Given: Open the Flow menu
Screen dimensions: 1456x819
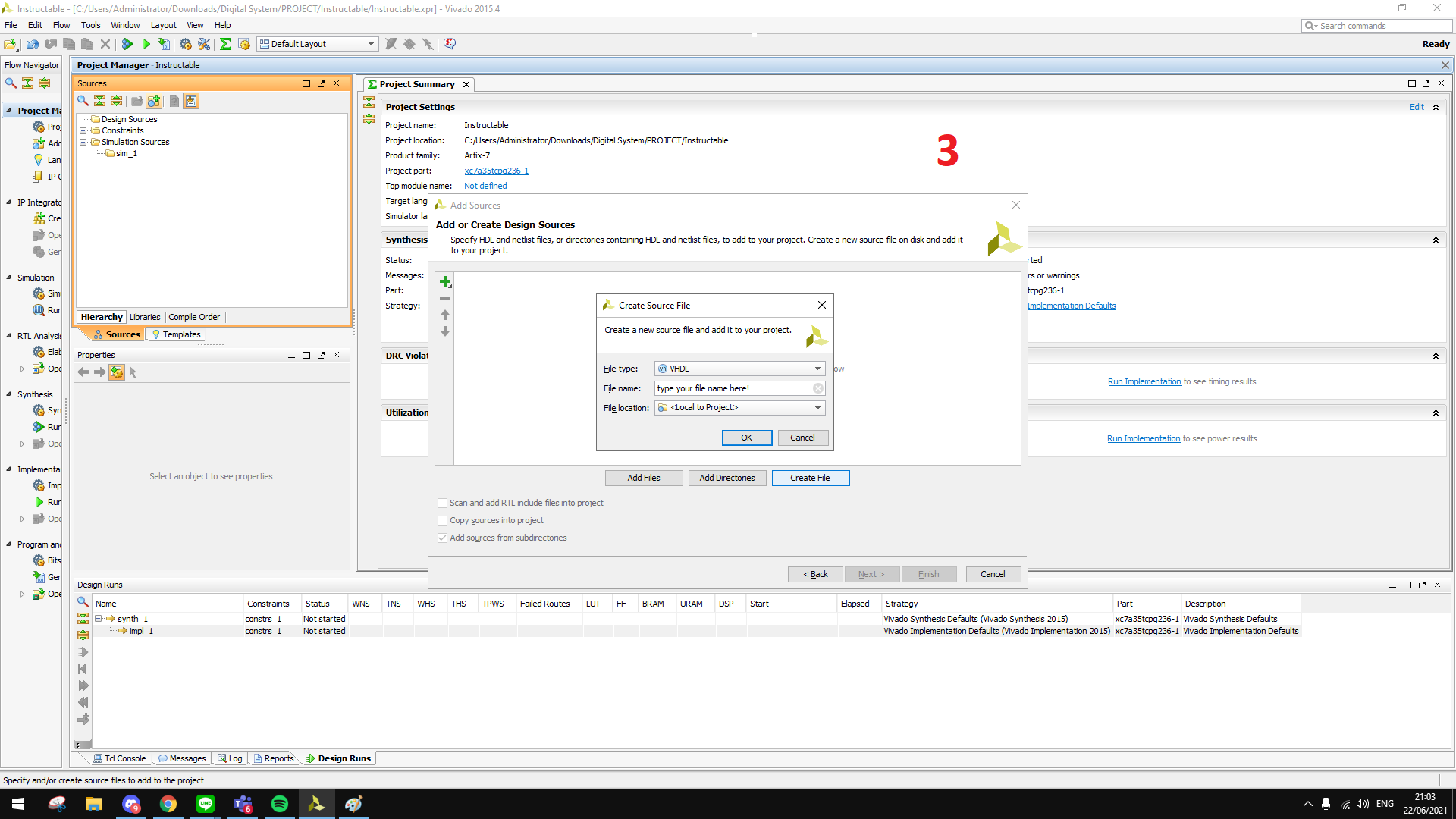Looking at the screenshot, I should point(61,25).
